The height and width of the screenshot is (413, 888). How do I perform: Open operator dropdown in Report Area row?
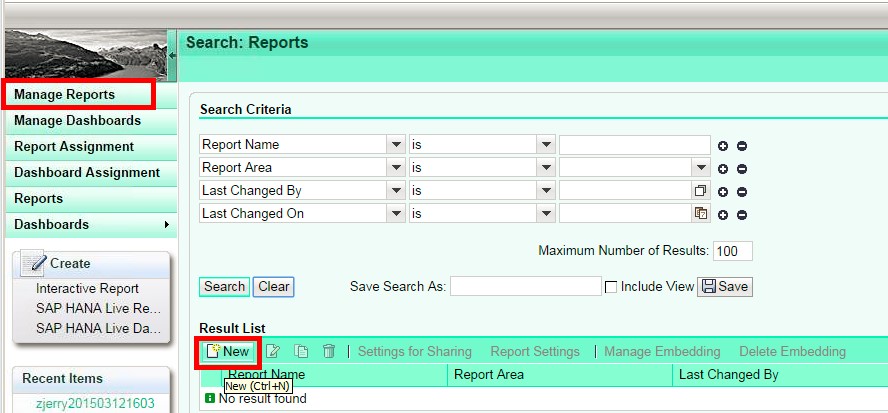click(x=546, y=168)
